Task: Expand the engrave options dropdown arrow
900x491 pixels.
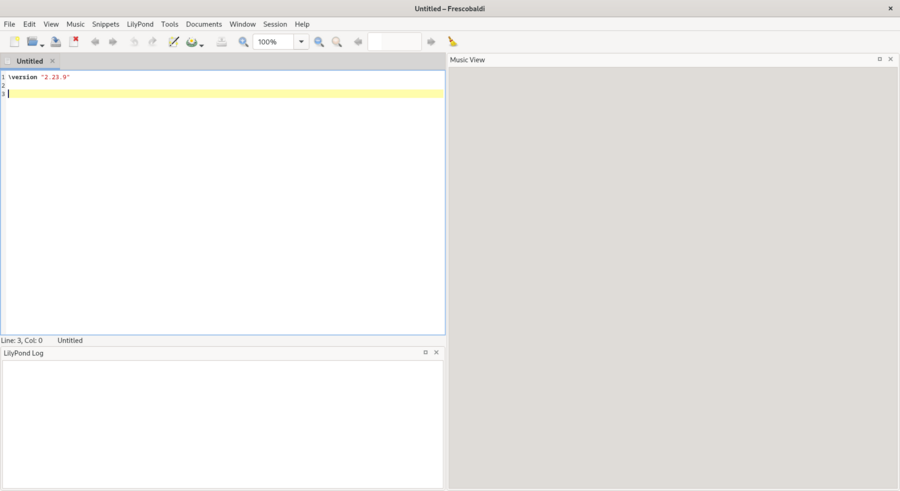Action: pyautogui.click(x=202, y=44)
